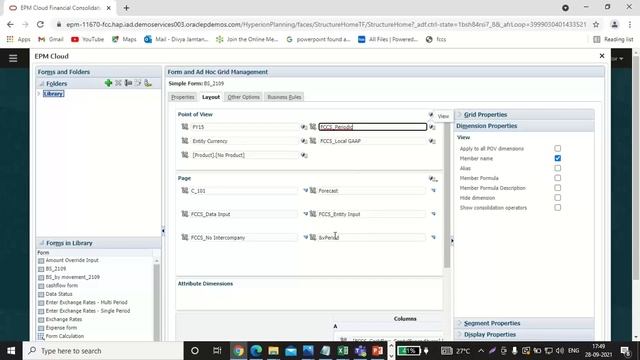Screen dimensions: 640x360
Task: Select the Layout tab
Action: click(211, 97)
